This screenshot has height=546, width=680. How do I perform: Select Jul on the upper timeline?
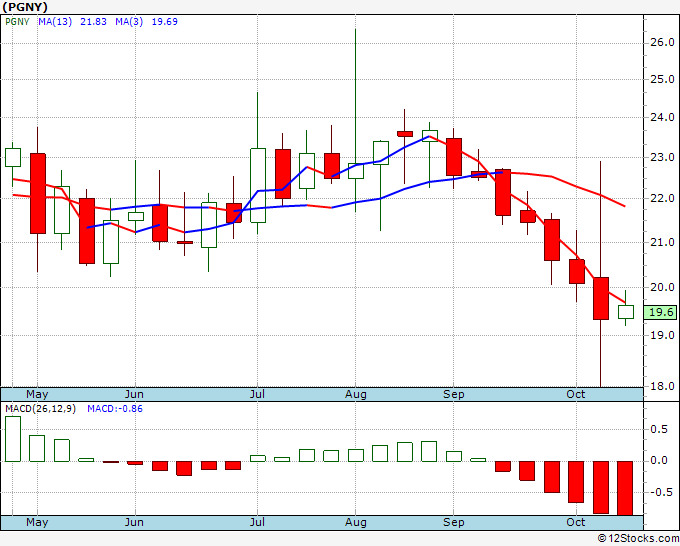coord(257,394)
